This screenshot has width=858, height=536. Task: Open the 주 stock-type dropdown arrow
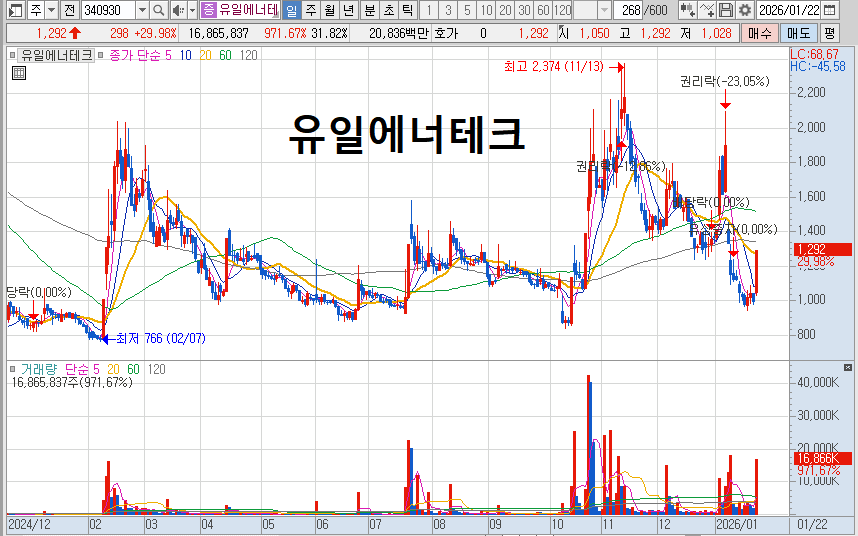51,10
